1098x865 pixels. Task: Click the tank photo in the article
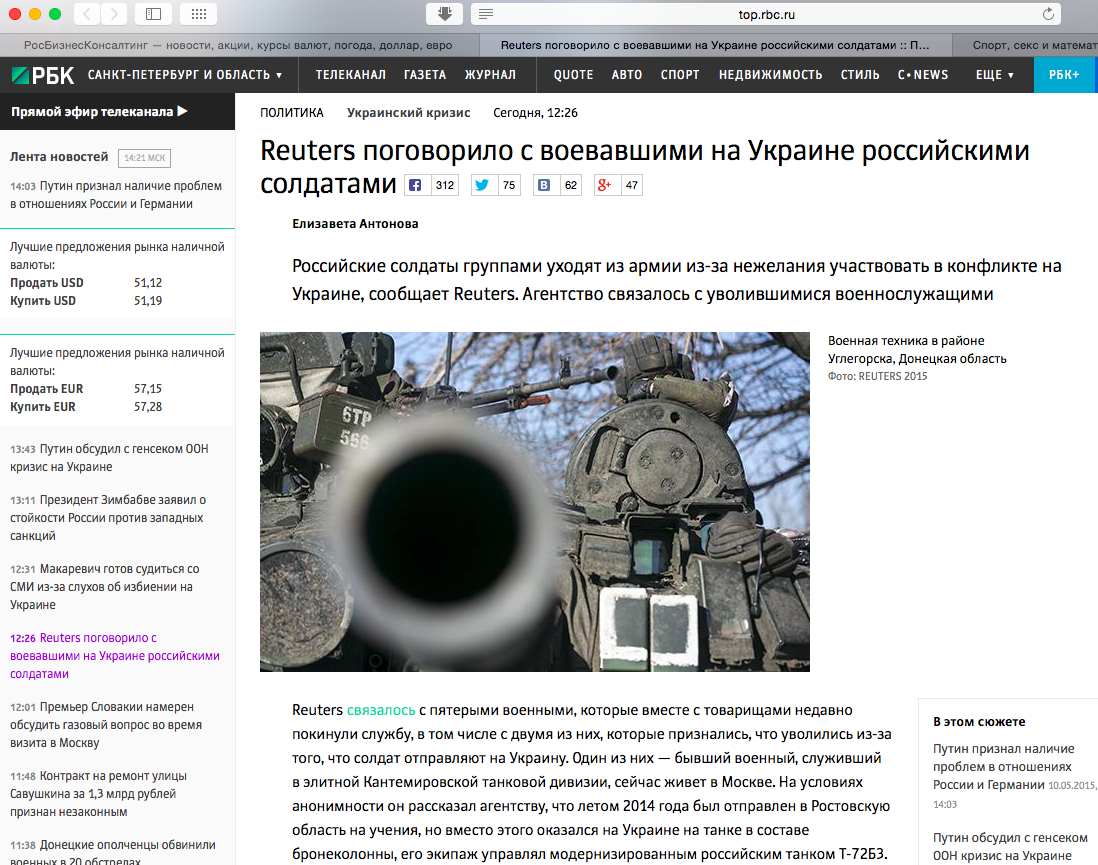(534, 501)
